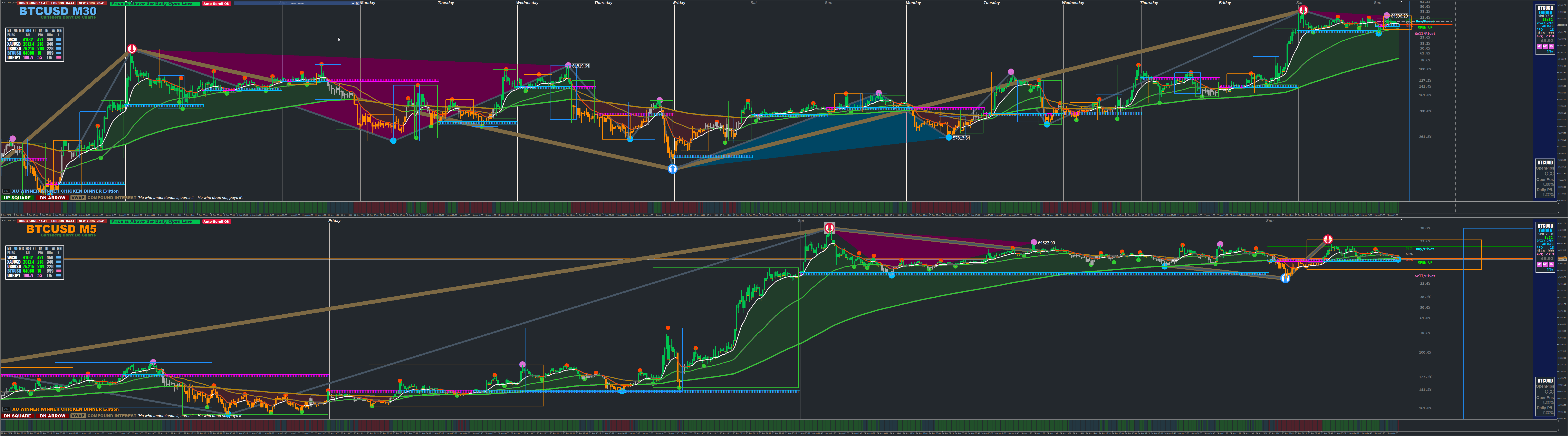
Task: Click pink M1 button in top BTCUSD info box
Action: point(1539,46)
